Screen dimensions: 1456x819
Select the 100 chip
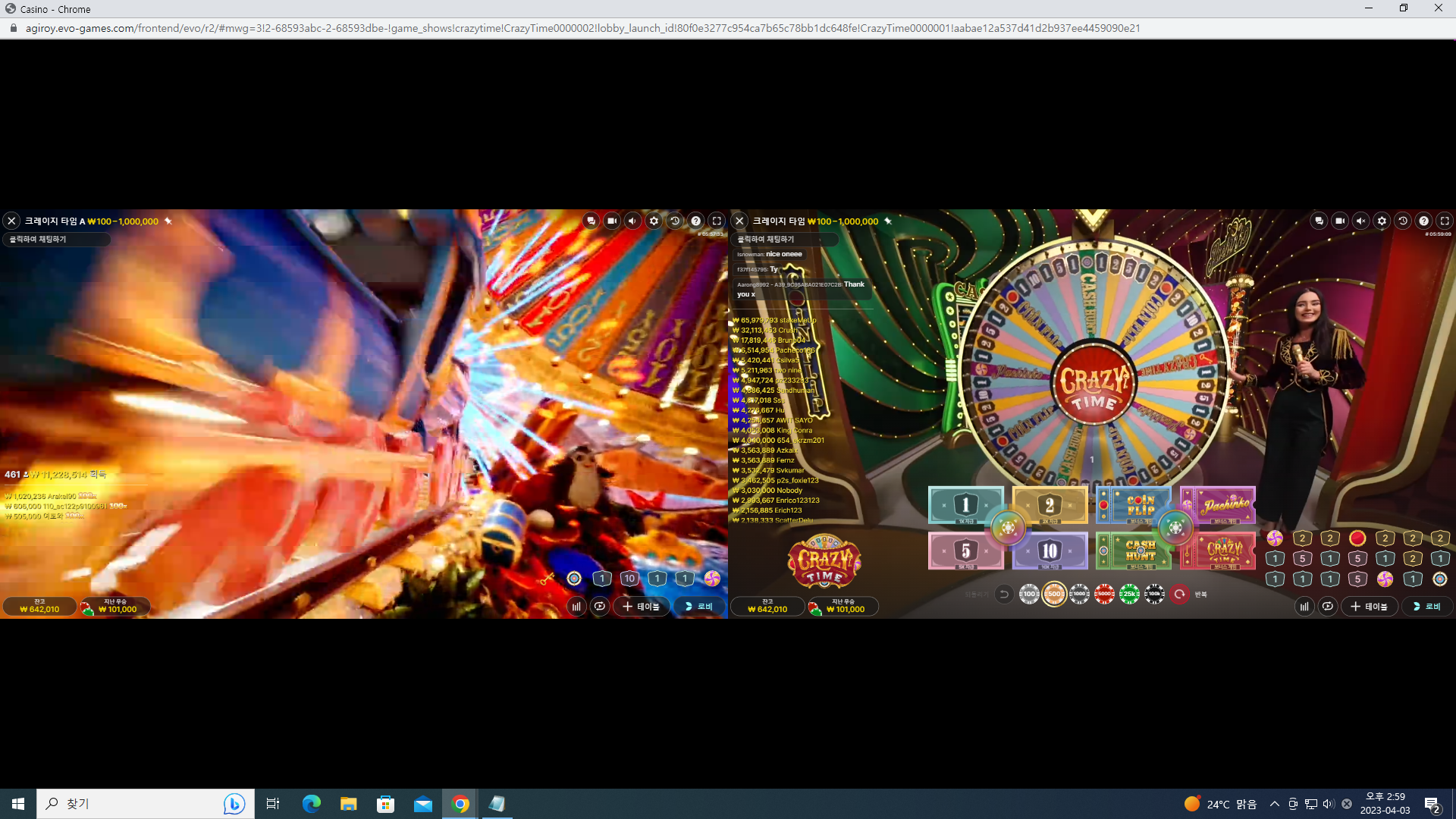[1029, 595]
